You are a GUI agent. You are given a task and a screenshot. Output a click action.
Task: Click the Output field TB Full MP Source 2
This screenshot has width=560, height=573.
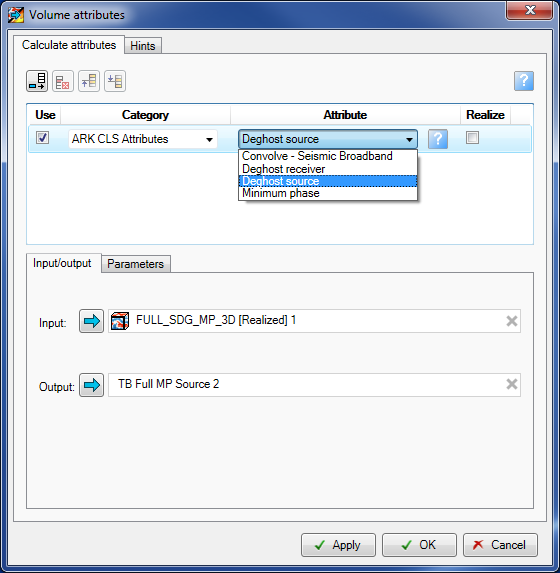tap(314, 385)
